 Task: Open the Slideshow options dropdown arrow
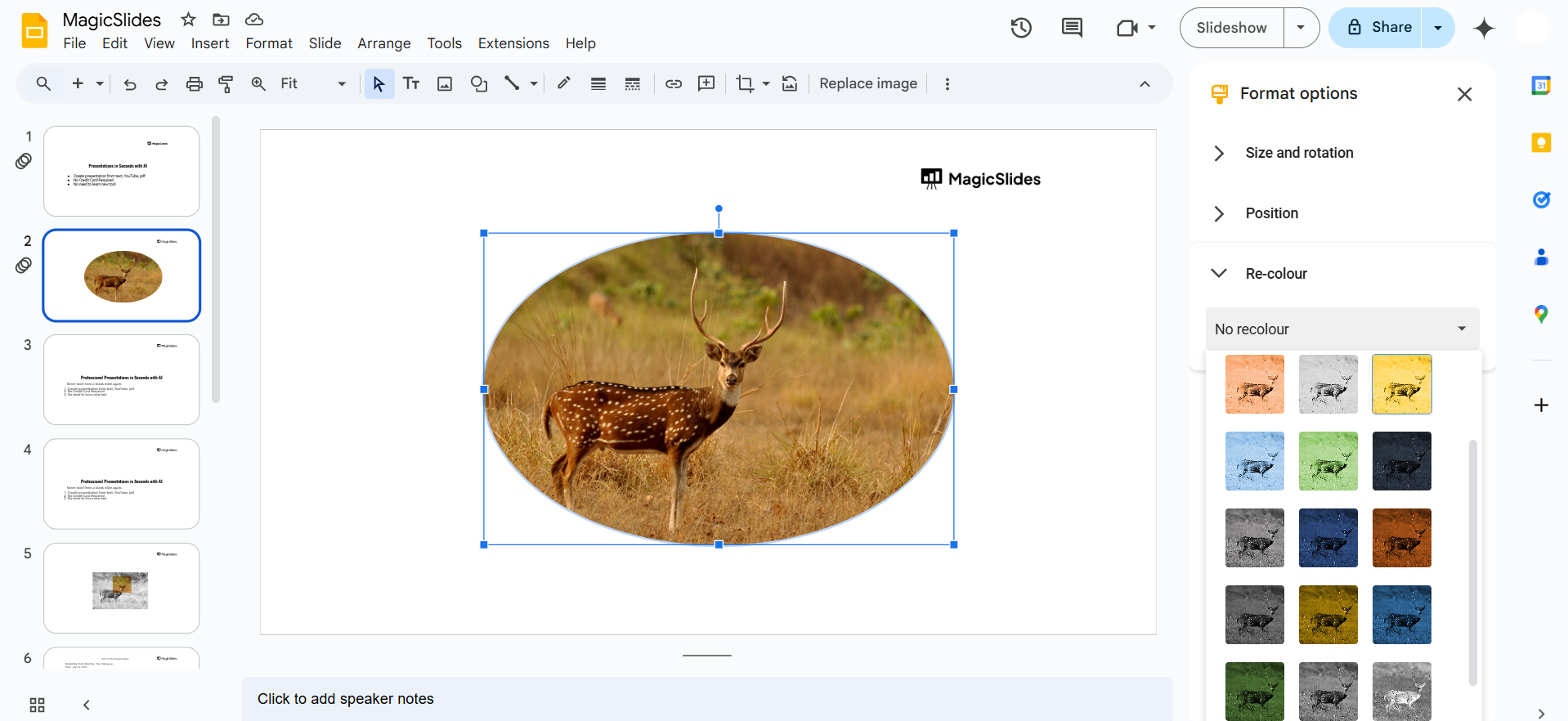[x=1301, y=28]
